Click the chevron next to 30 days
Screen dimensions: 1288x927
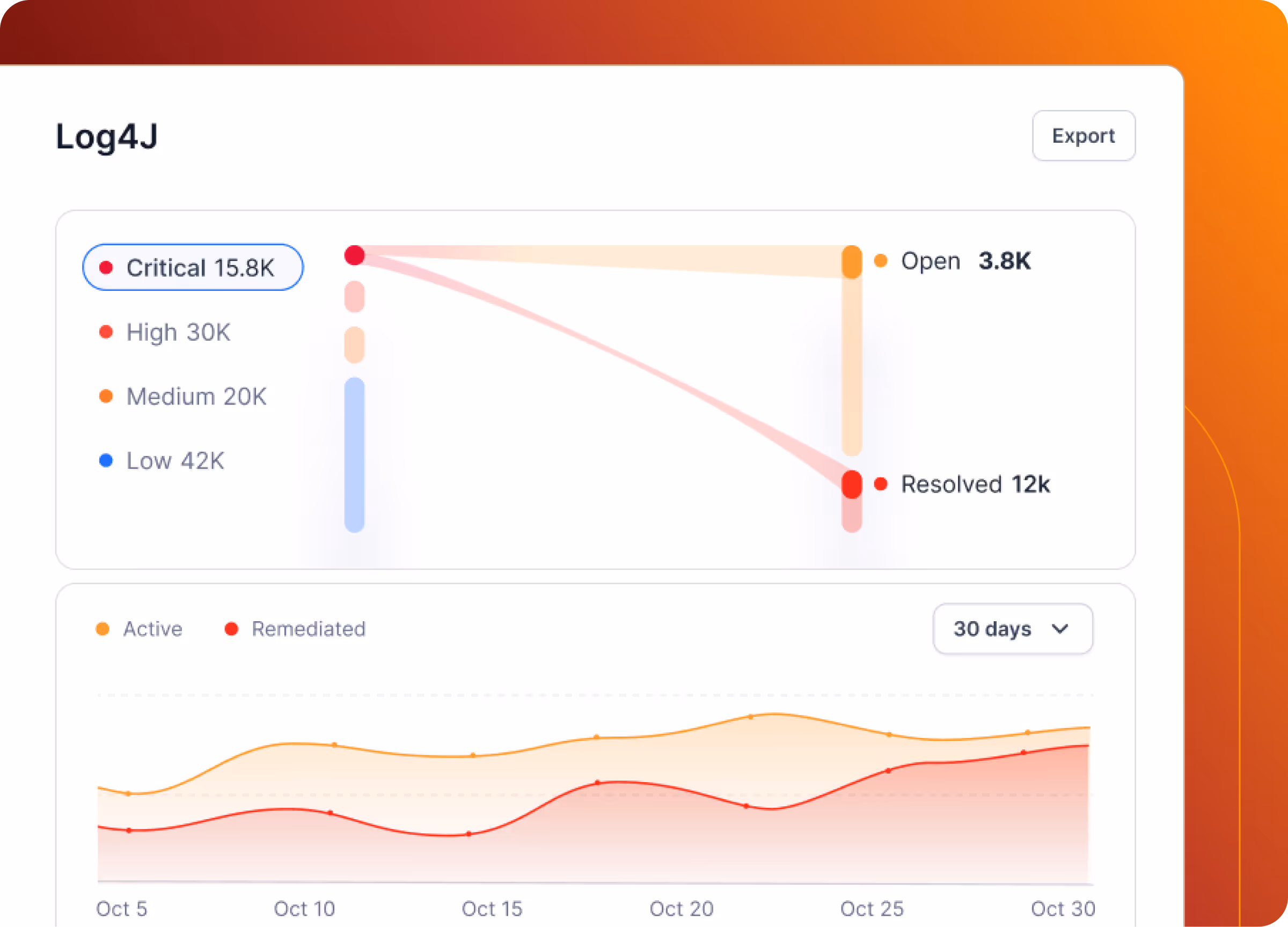tap(1060, 629)
